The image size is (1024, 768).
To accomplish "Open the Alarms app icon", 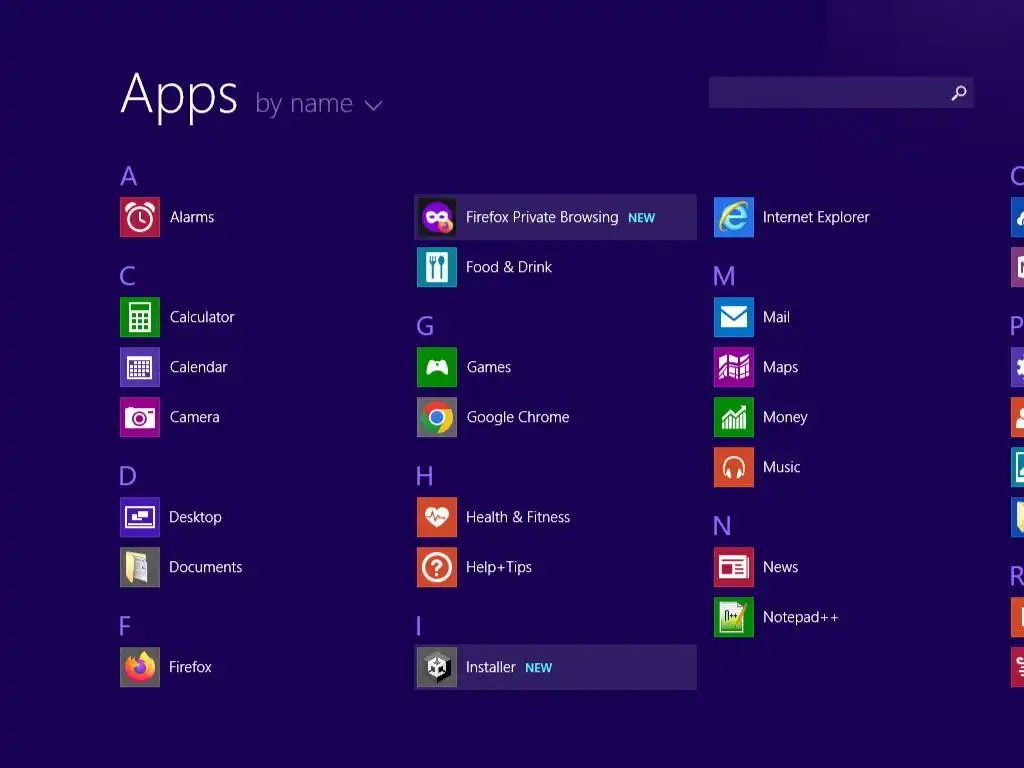I will click(x=140, y=217).
